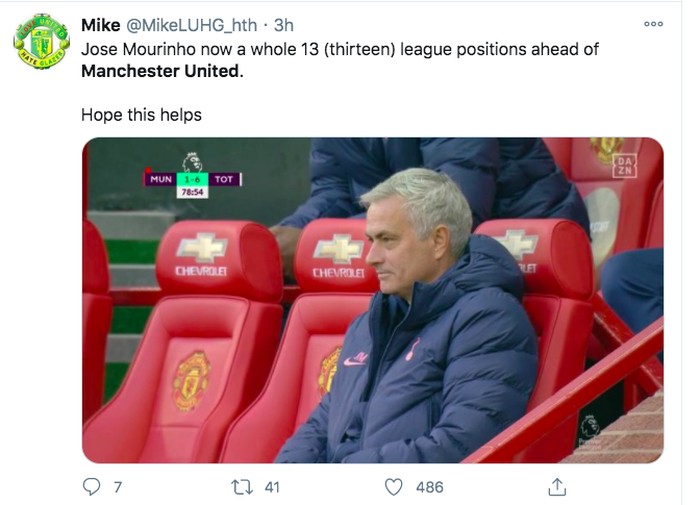
Task: Click the reply speech bubble icon
Action: coord(92,487)
